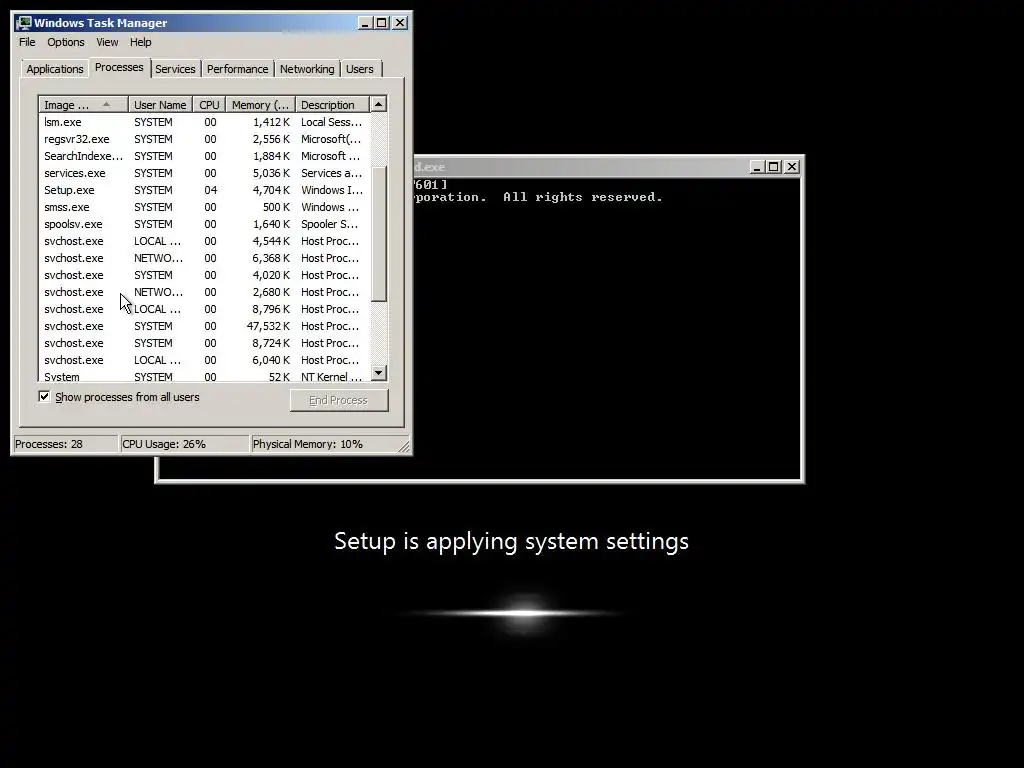Switch to the Users tab
Viewport: 1024px width, 768px height.
pos(360,69)
